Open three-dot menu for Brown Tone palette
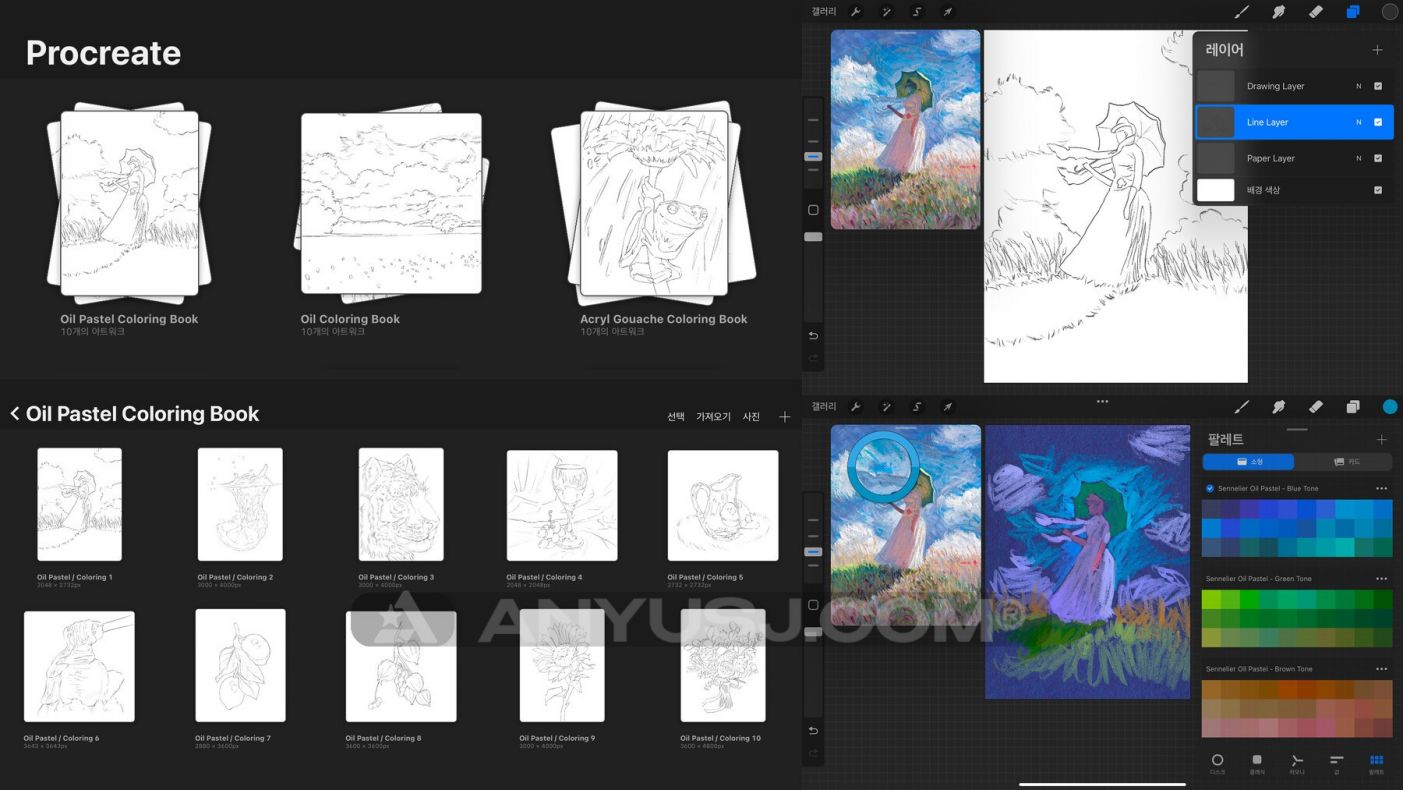 1382,668
